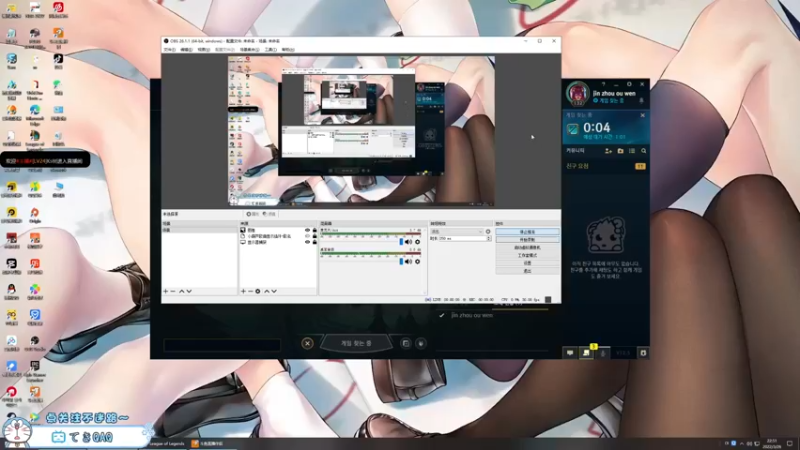
Task: Move scene up in Scenes panel
Action: point(181,291)
